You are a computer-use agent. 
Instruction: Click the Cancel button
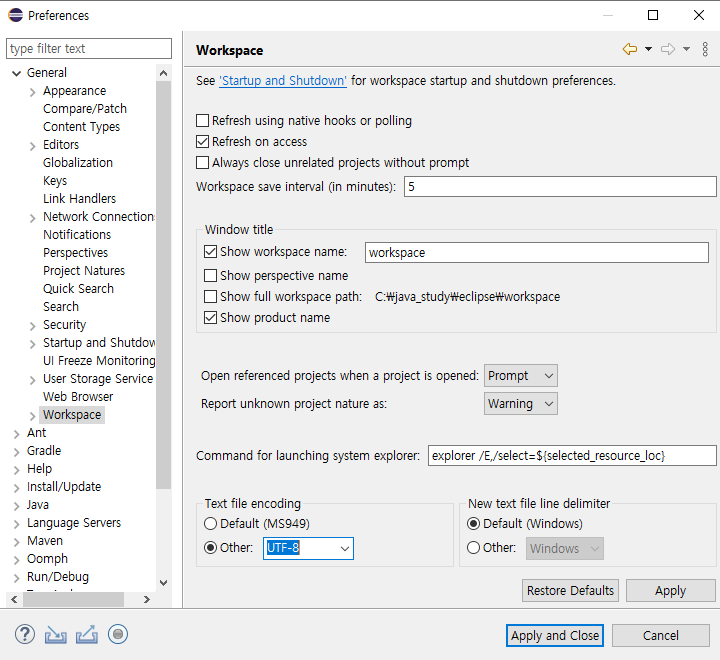660,635
